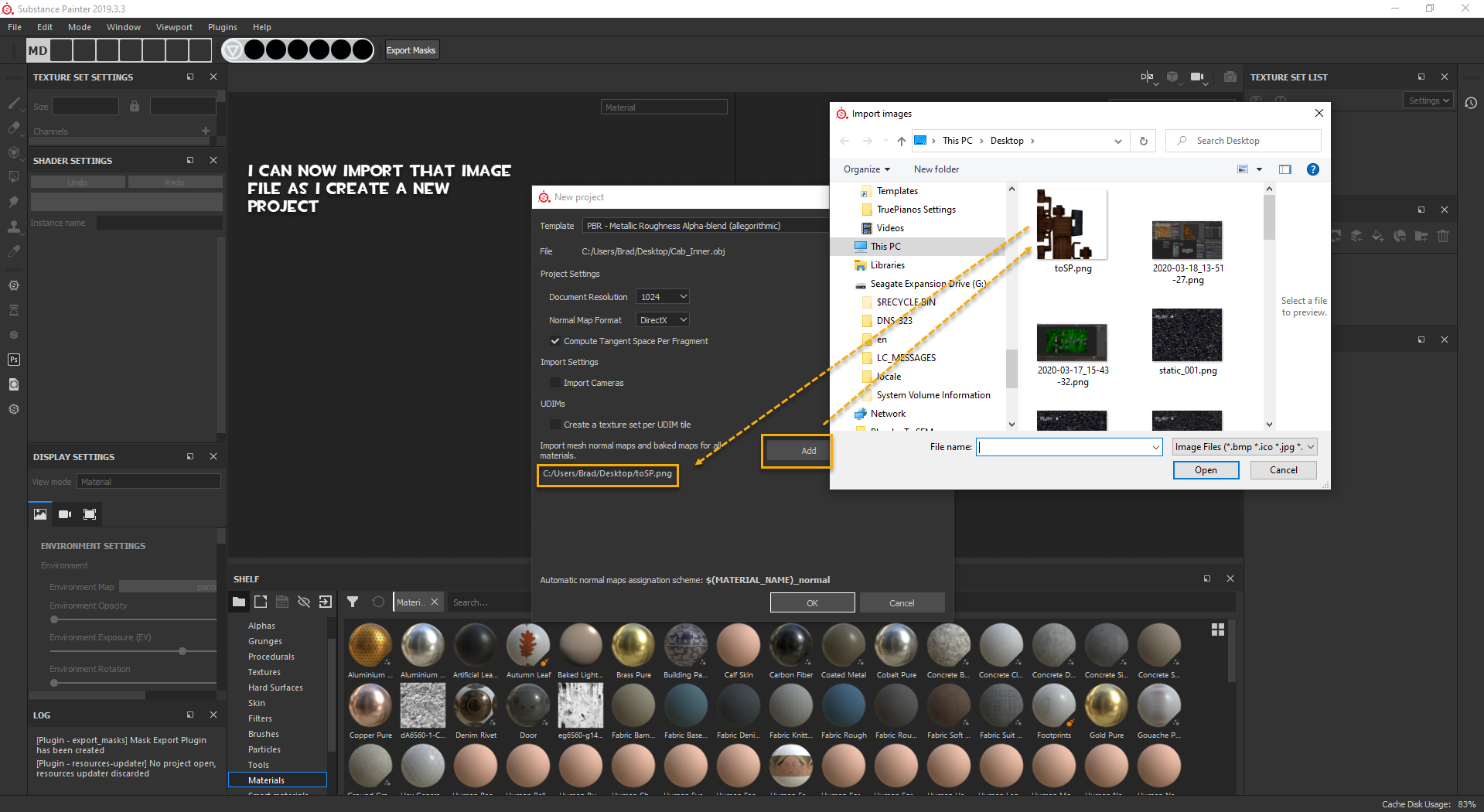Click the viewport frame icon in Display Settings
This screenshot has width=1484, height=812.
coord(90,514)
